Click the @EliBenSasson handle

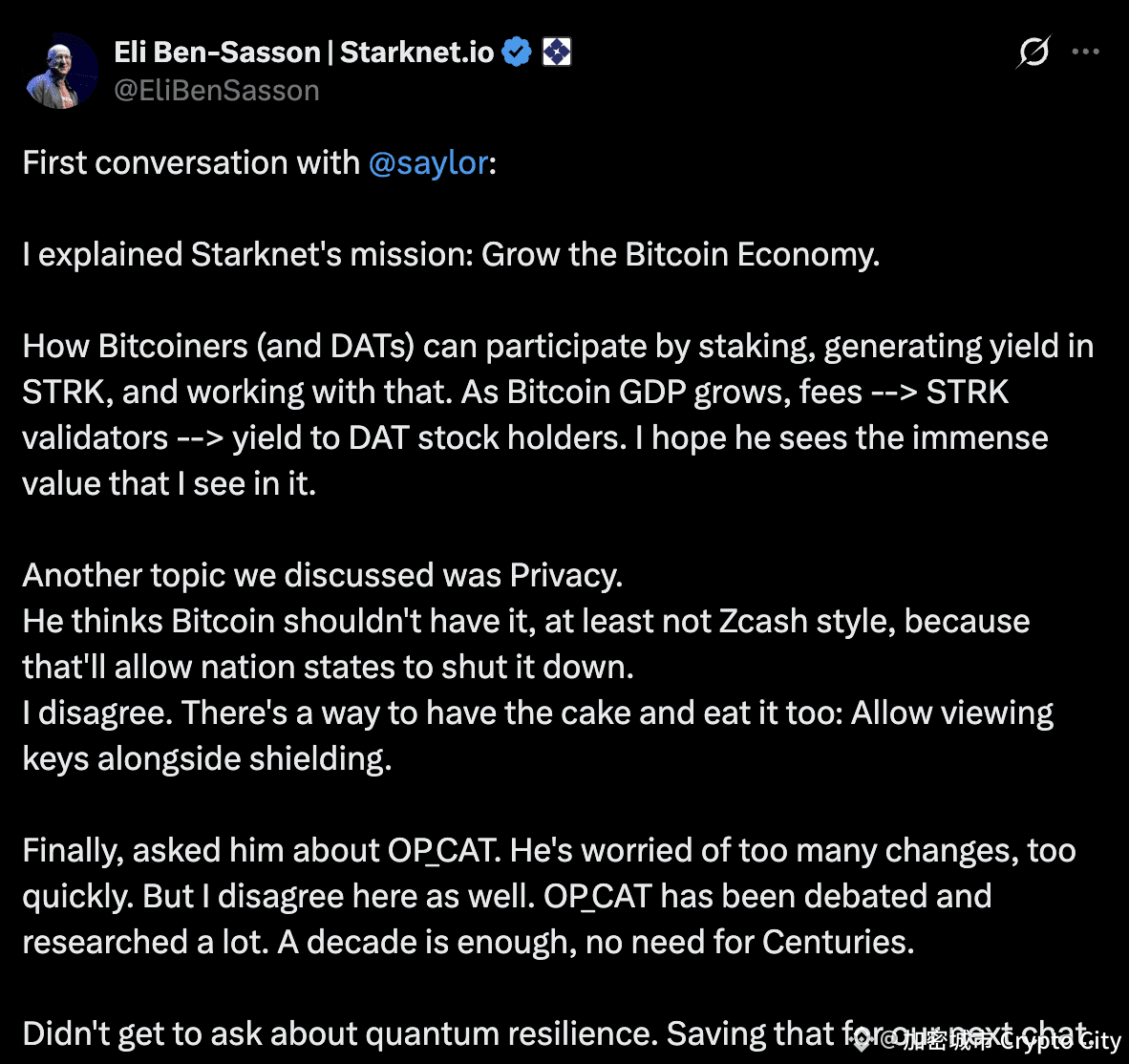217,90
